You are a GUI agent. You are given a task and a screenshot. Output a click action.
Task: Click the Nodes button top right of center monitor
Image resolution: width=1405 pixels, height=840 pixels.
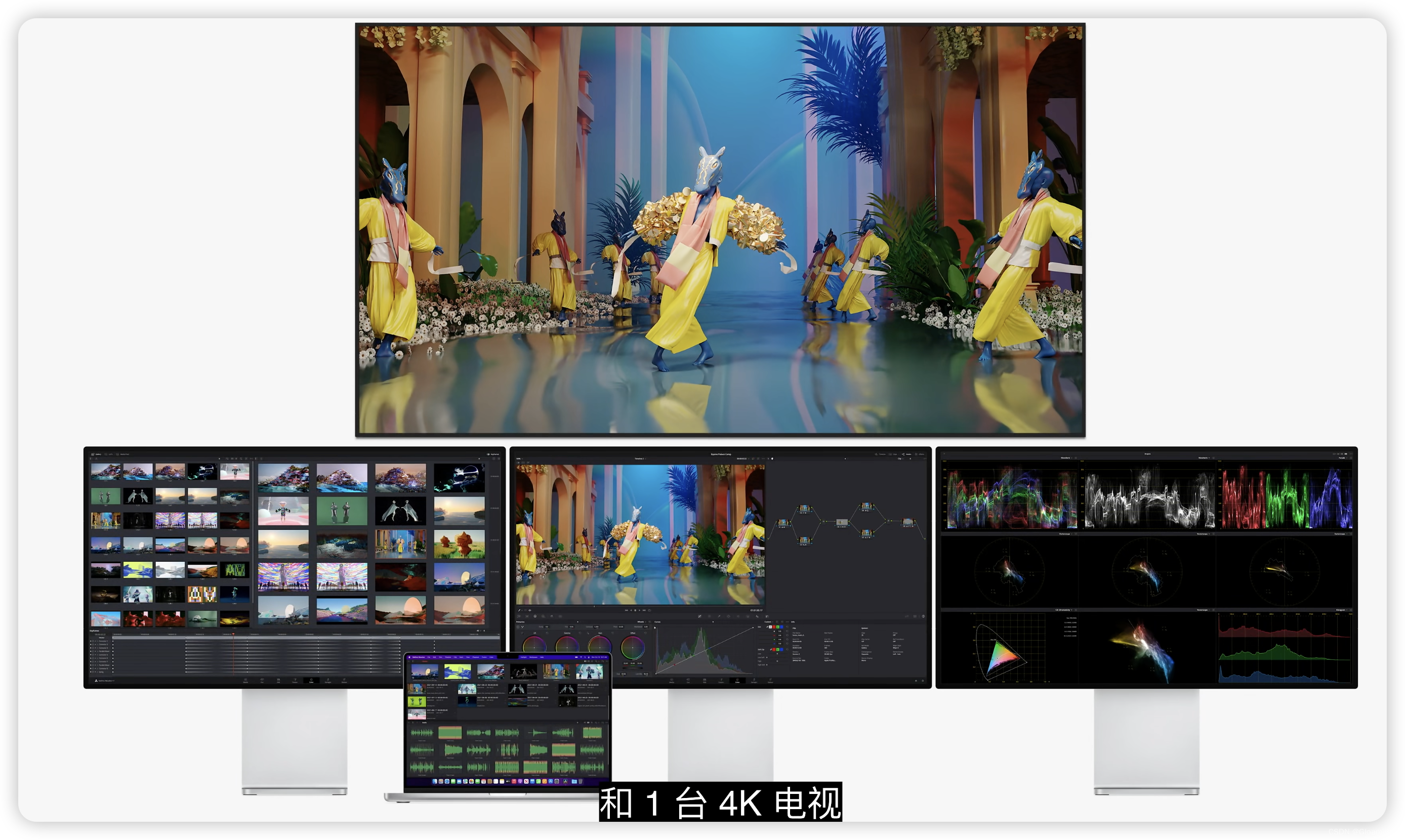coord(907,454)
